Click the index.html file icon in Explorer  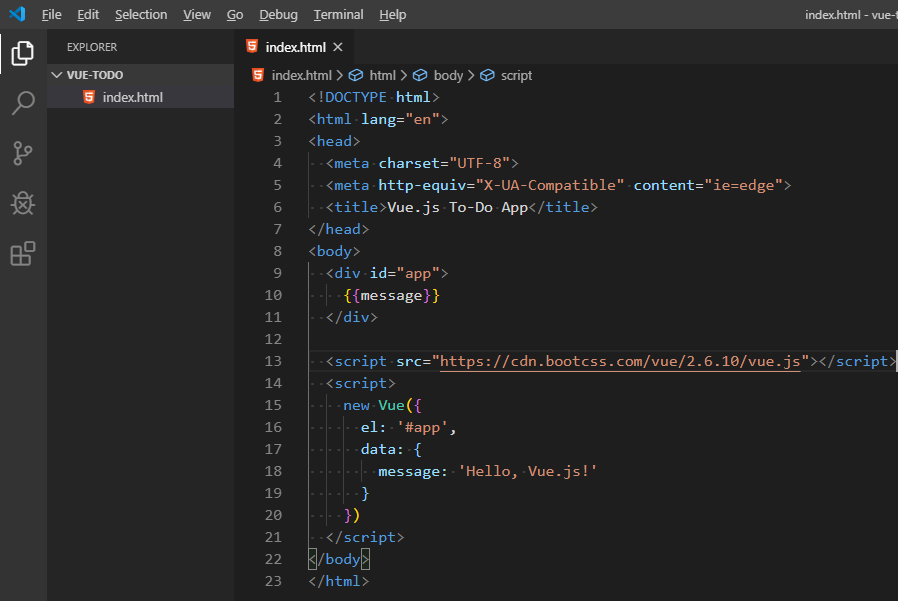click(x=89, y=96)
